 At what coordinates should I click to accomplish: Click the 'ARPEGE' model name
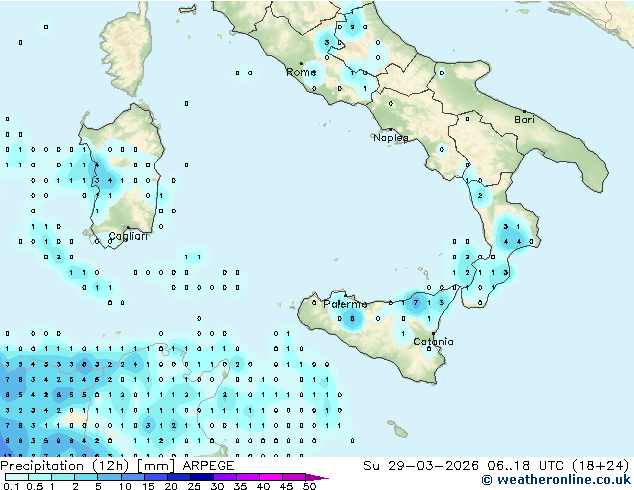tap(208, 466)
